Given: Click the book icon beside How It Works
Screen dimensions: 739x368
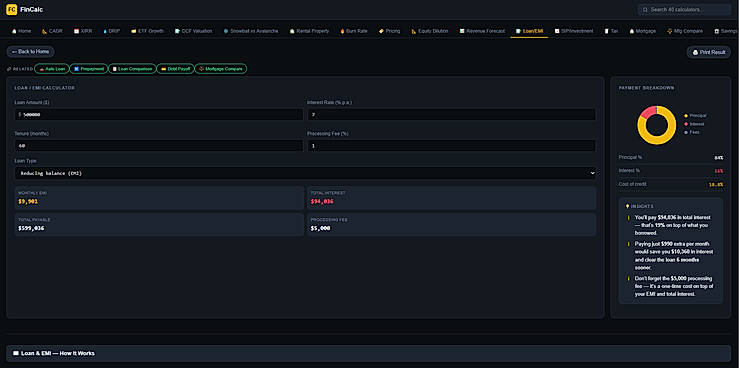Looking at the screenshot, I should (x=16, y=353).
